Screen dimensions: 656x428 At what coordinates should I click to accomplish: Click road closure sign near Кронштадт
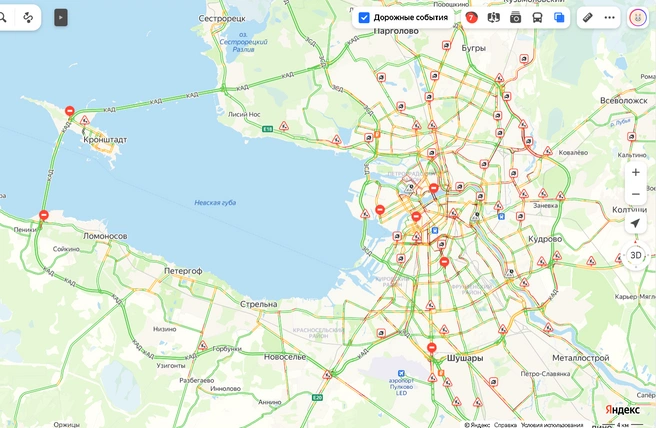[x=70, y=111]
